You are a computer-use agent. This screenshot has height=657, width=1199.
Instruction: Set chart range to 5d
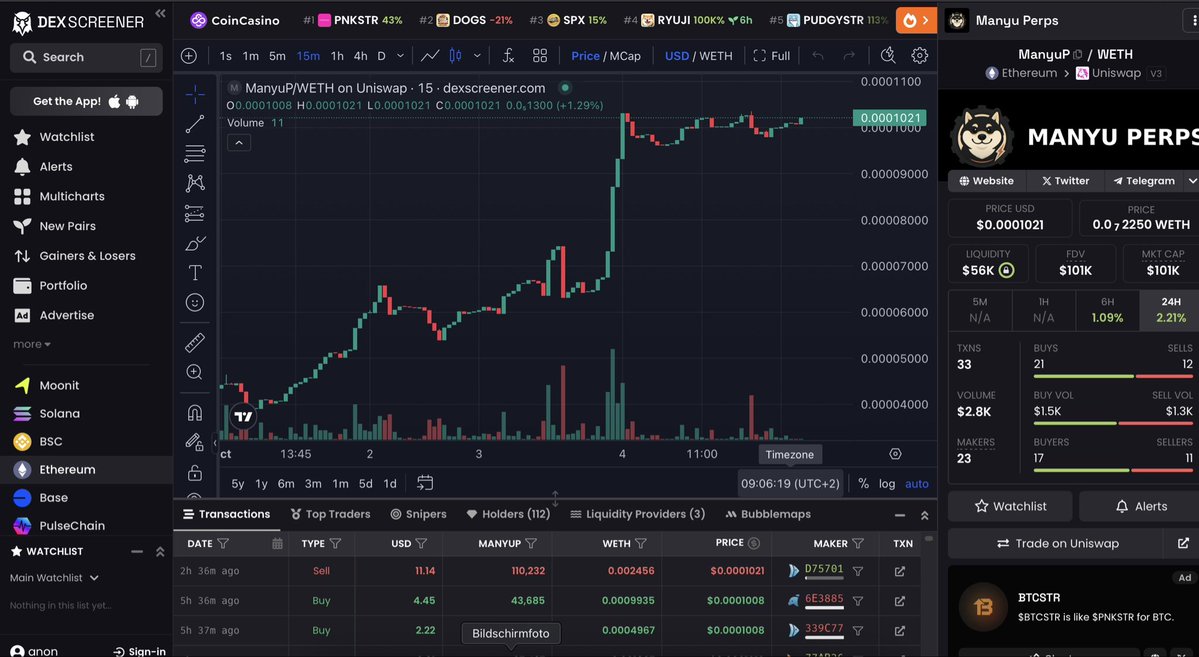[366, 484]
